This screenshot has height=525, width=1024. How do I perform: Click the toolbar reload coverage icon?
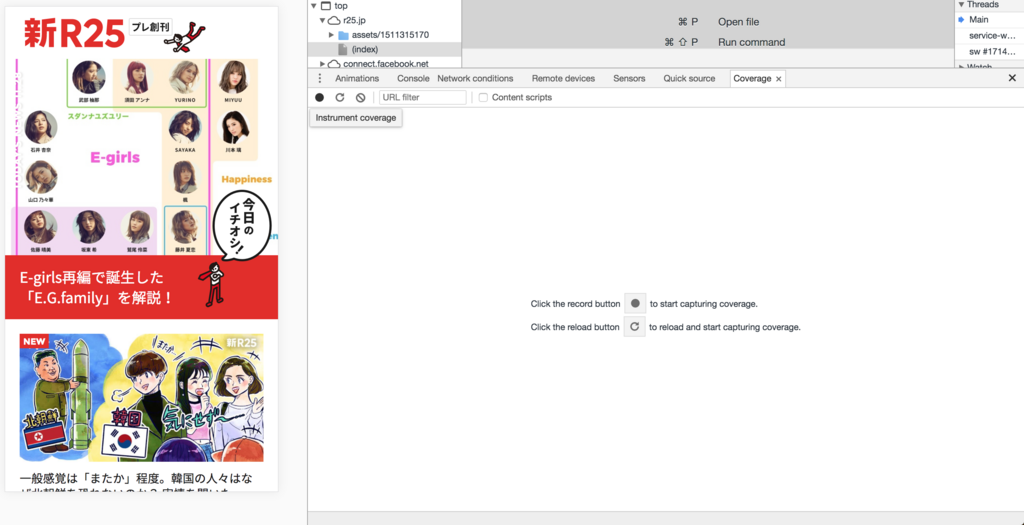(340, 97)
